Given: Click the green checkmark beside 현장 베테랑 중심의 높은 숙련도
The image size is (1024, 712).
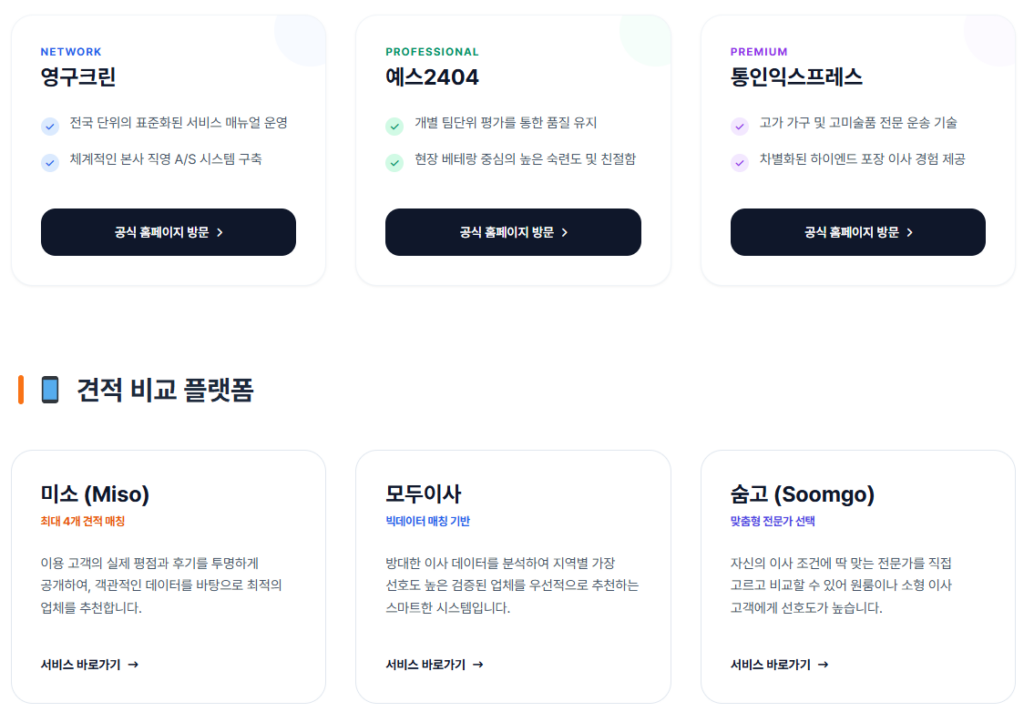Looking at the screenshot, I should 395,161.
